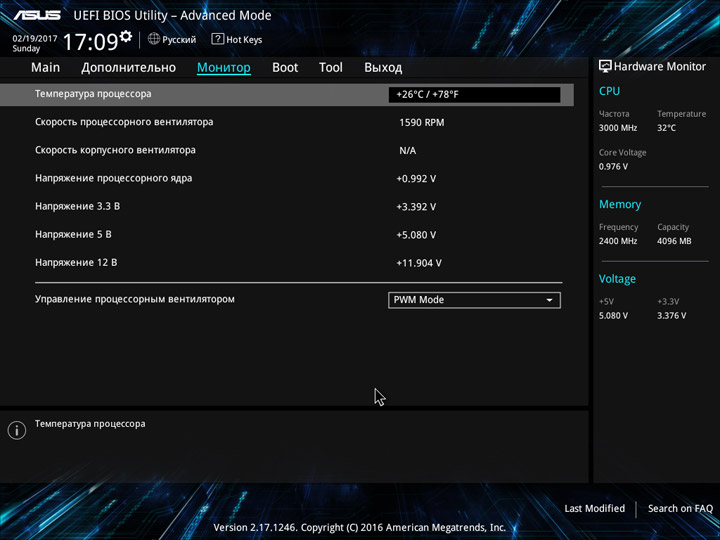Click the Hardware Monitor panel title

[659, 67]
